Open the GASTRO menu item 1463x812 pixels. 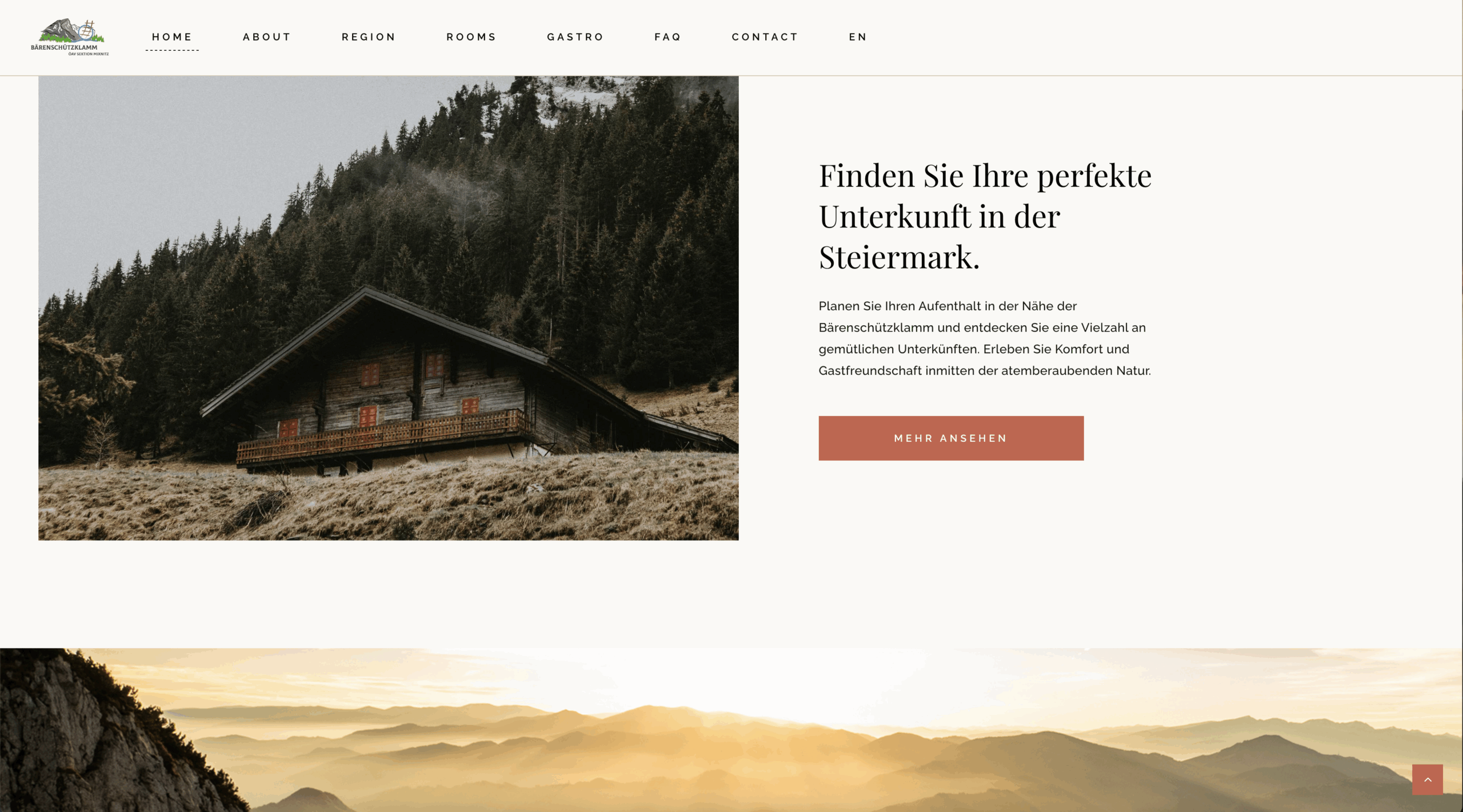pos(575,37)
